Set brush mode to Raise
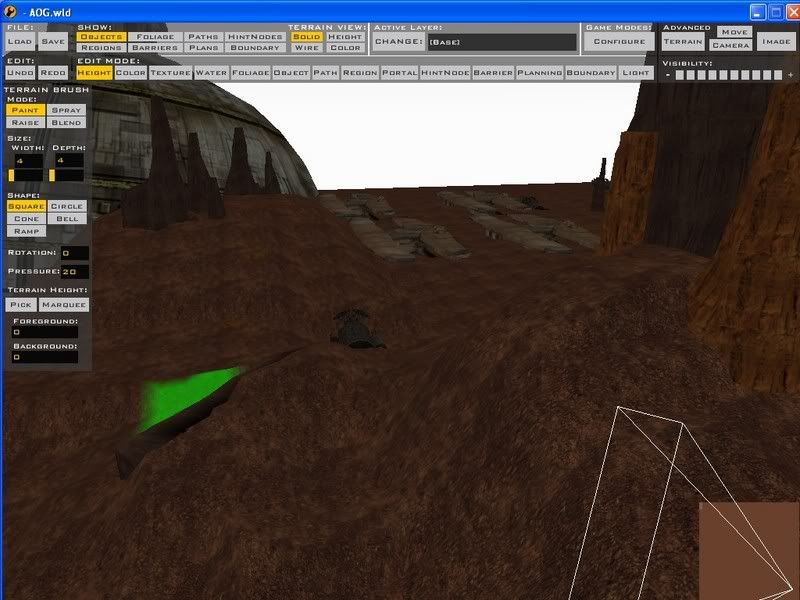The height and width of the screenshot is (600, 800). click(x=26, y=122)
